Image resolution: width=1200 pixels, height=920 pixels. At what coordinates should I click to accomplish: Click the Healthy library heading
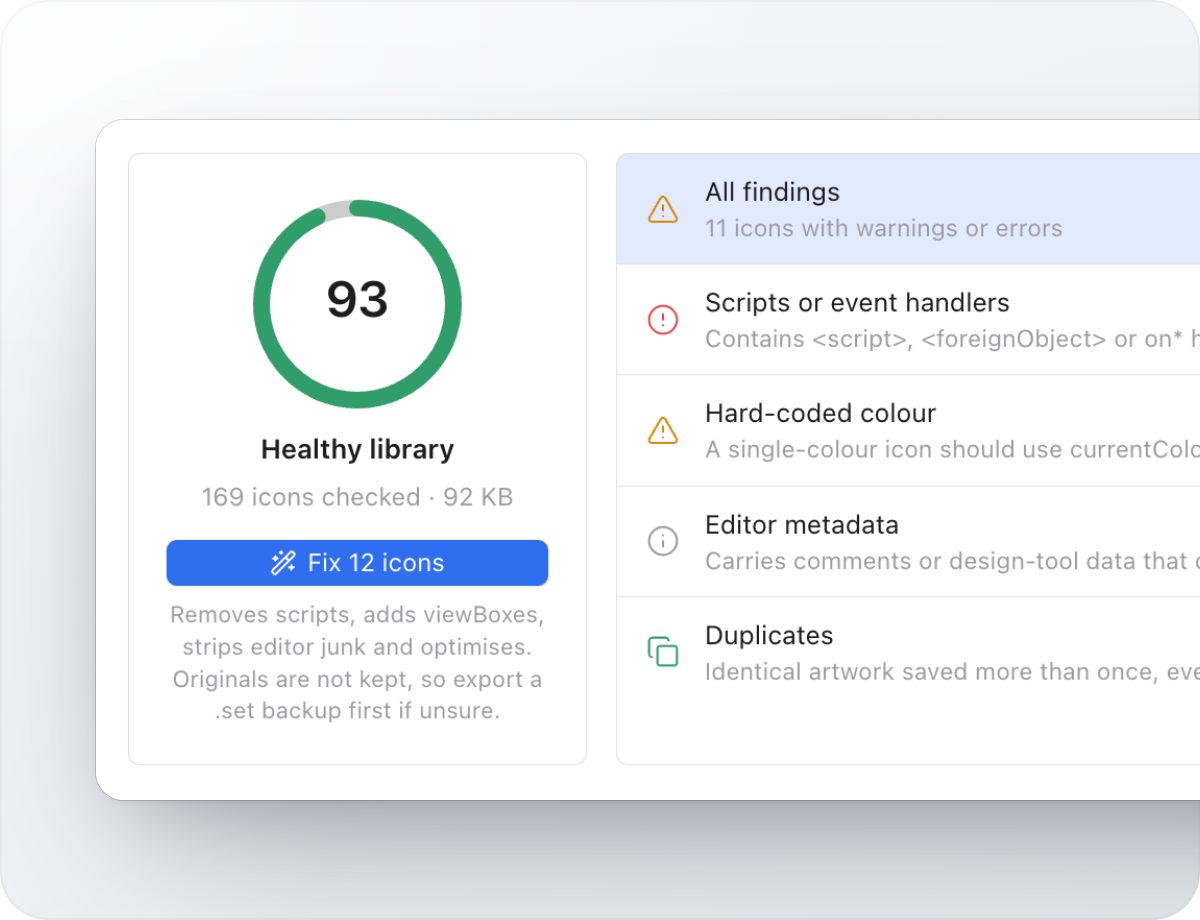pos(357,450)
